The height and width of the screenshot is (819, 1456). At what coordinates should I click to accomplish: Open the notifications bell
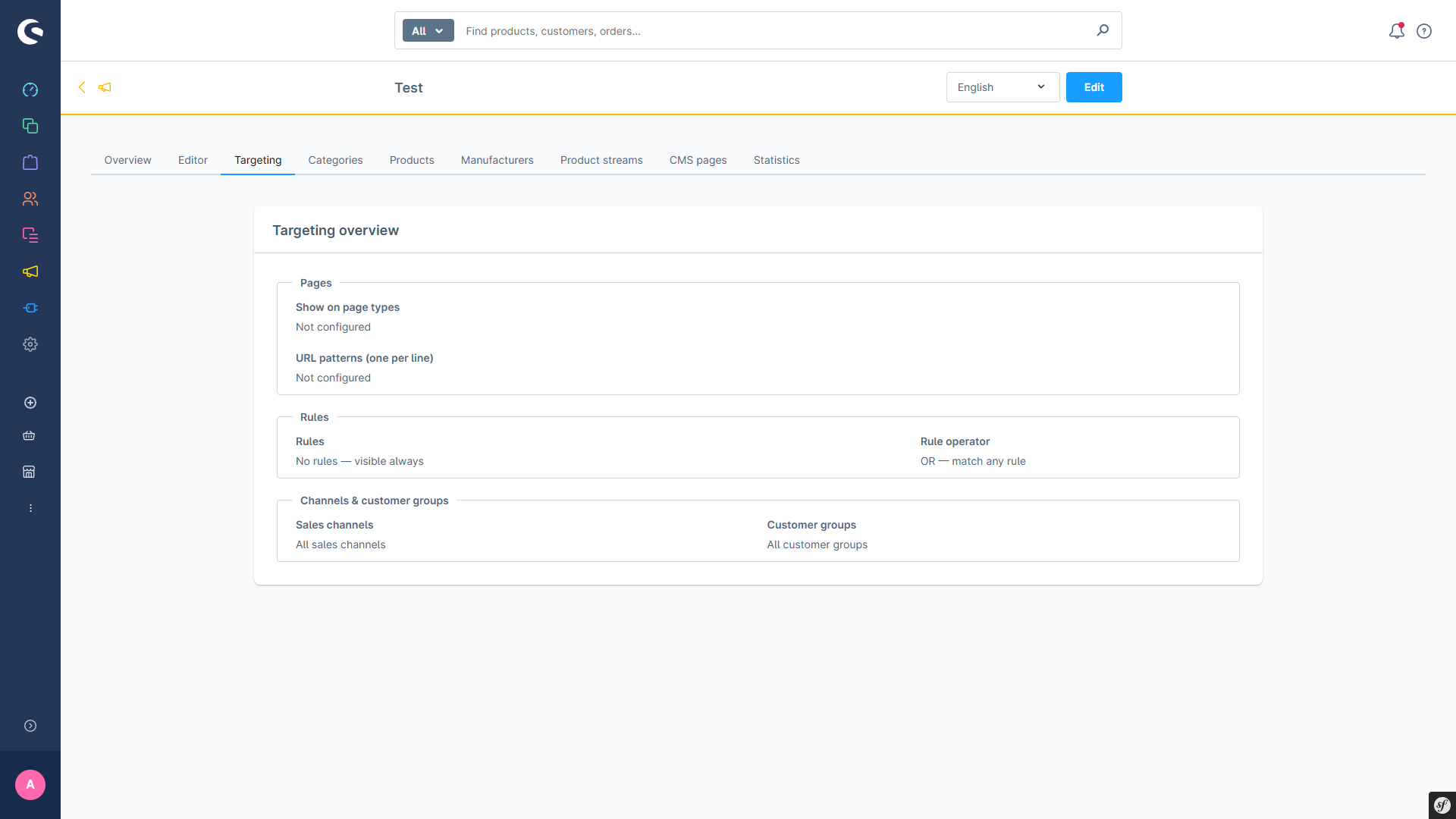tap(1397, 31)
